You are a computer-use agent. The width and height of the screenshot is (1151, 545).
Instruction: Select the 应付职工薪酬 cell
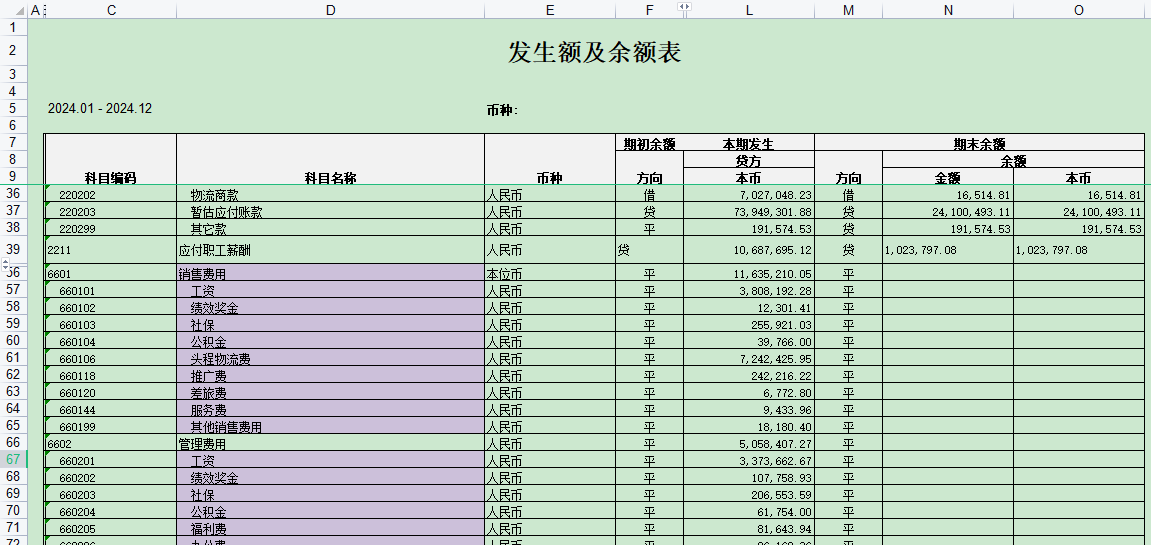click(330, 250)
